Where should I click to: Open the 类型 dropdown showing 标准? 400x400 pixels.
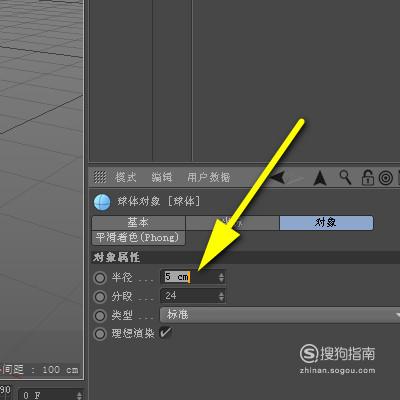(x=280, y=315)
